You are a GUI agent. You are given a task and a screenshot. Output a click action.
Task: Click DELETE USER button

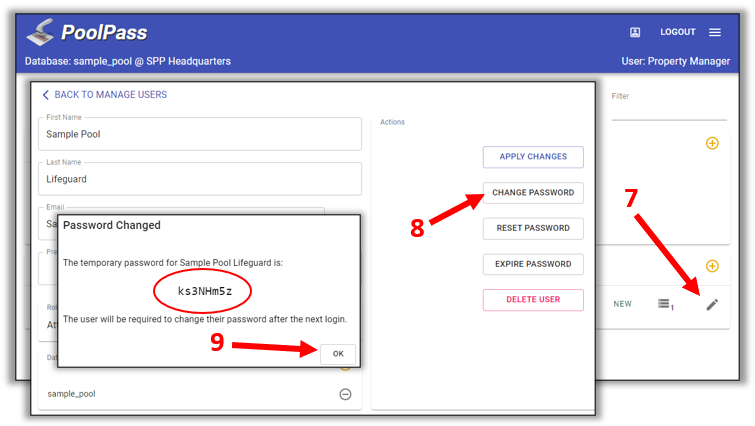tap(533, 300)
